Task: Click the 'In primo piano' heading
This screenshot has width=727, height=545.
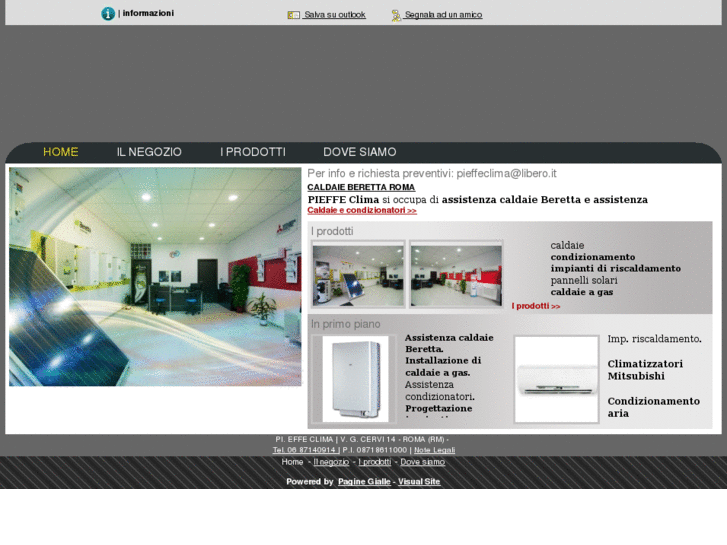Action: pos(345,324)
